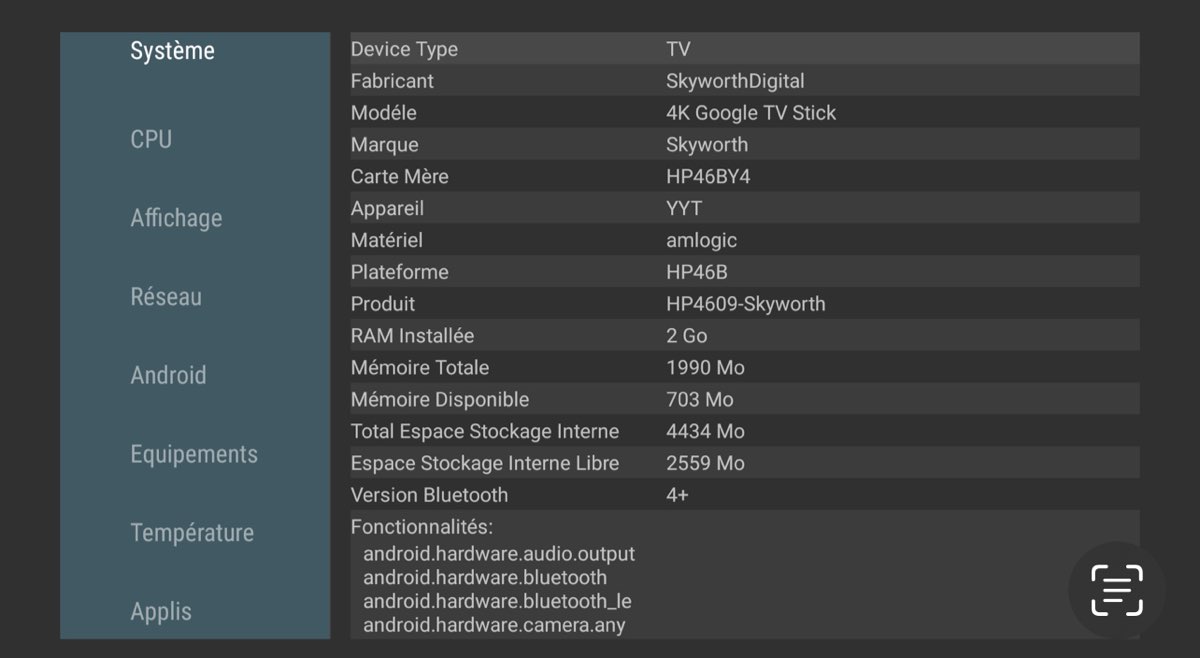
Task: Click the android.hardware.bluetooth entry
Action: coord(485,578)
